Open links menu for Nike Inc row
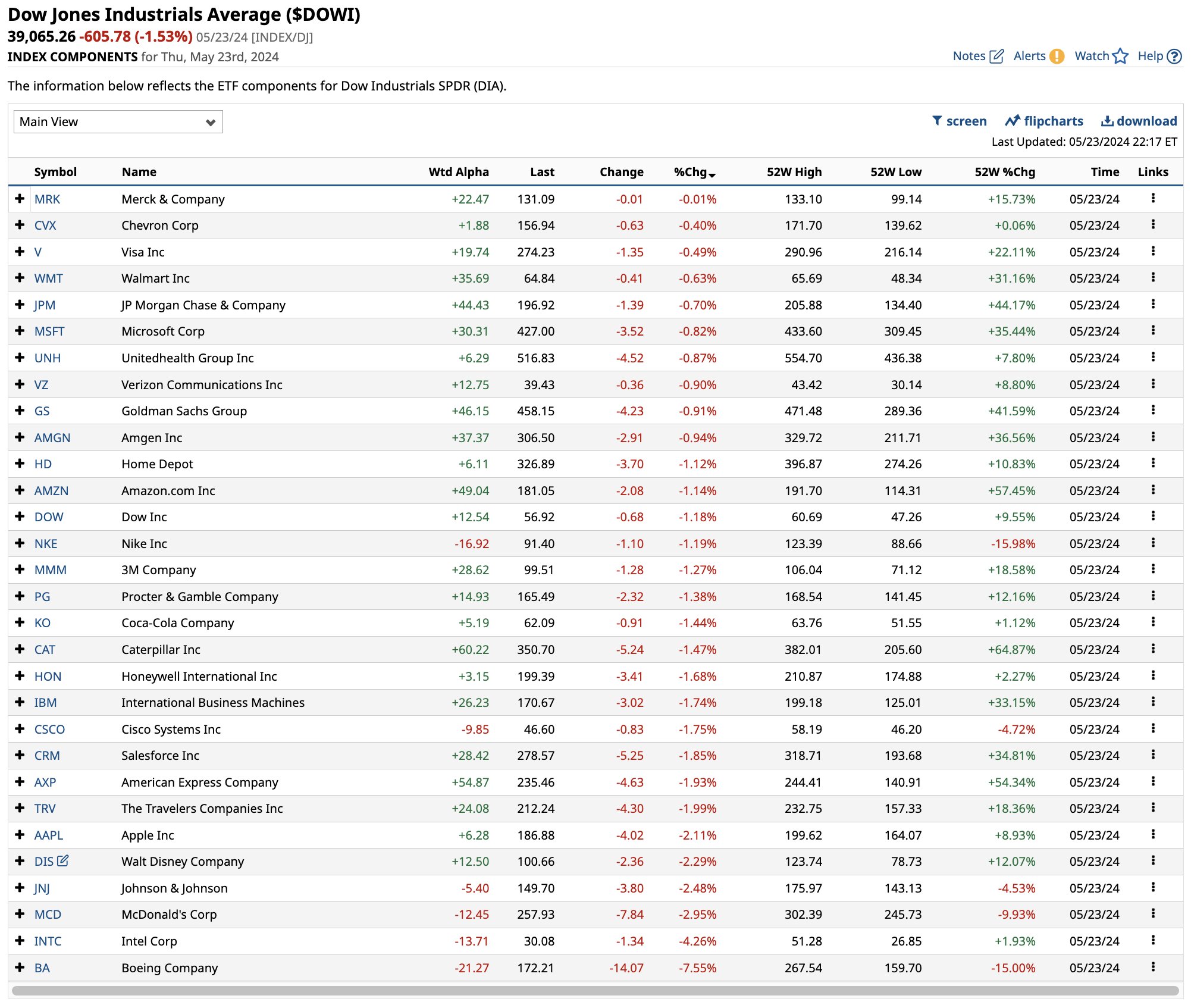 (1153, 543)
